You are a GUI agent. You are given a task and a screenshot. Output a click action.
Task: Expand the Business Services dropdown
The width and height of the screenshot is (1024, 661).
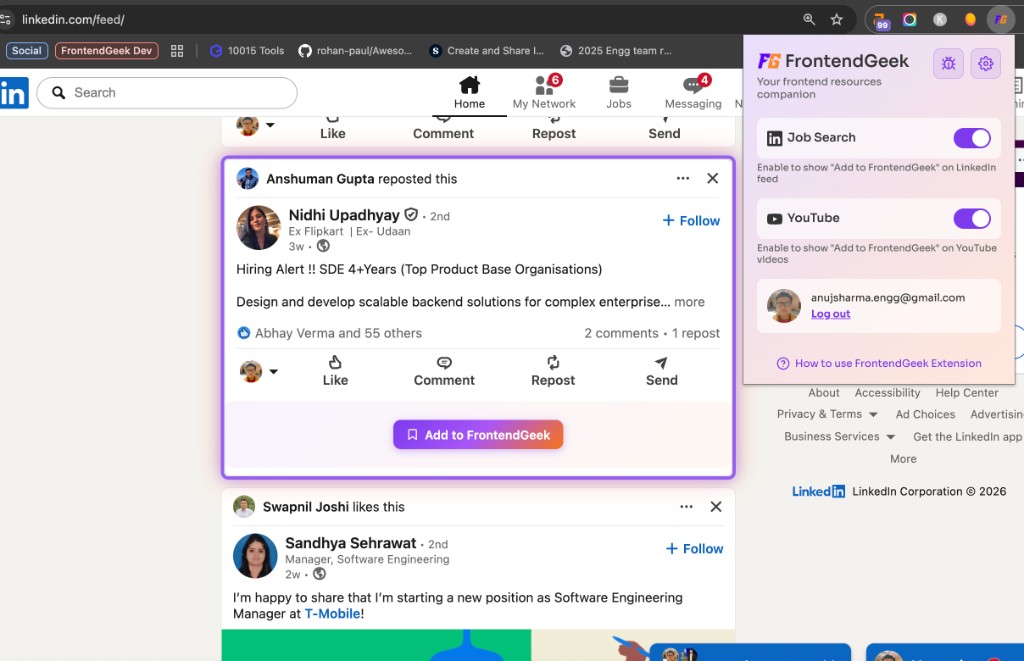pos(889,437)
